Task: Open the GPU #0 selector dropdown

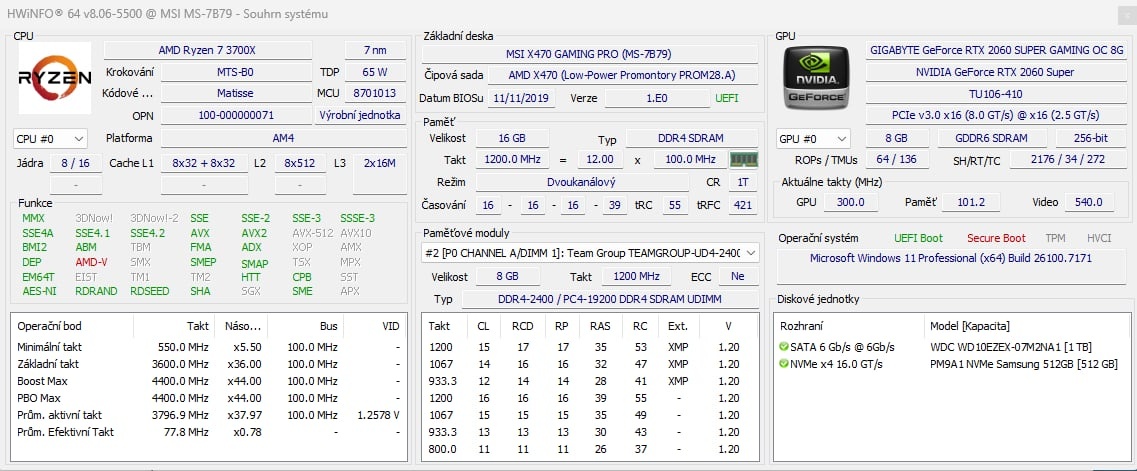Action: (813, 138)
